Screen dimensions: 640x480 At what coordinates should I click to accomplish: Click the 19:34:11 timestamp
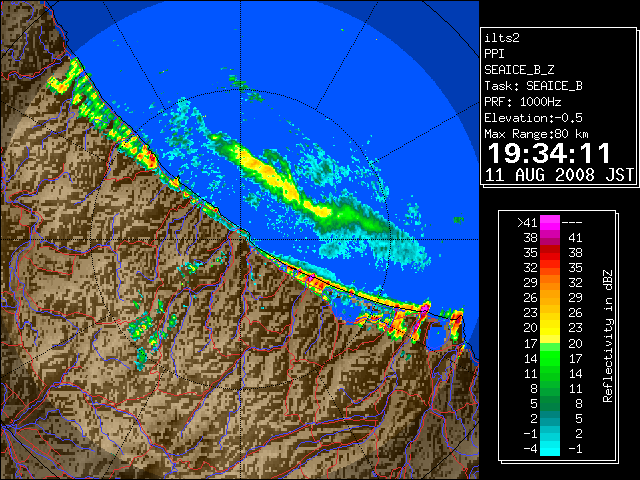pos(549,153)
